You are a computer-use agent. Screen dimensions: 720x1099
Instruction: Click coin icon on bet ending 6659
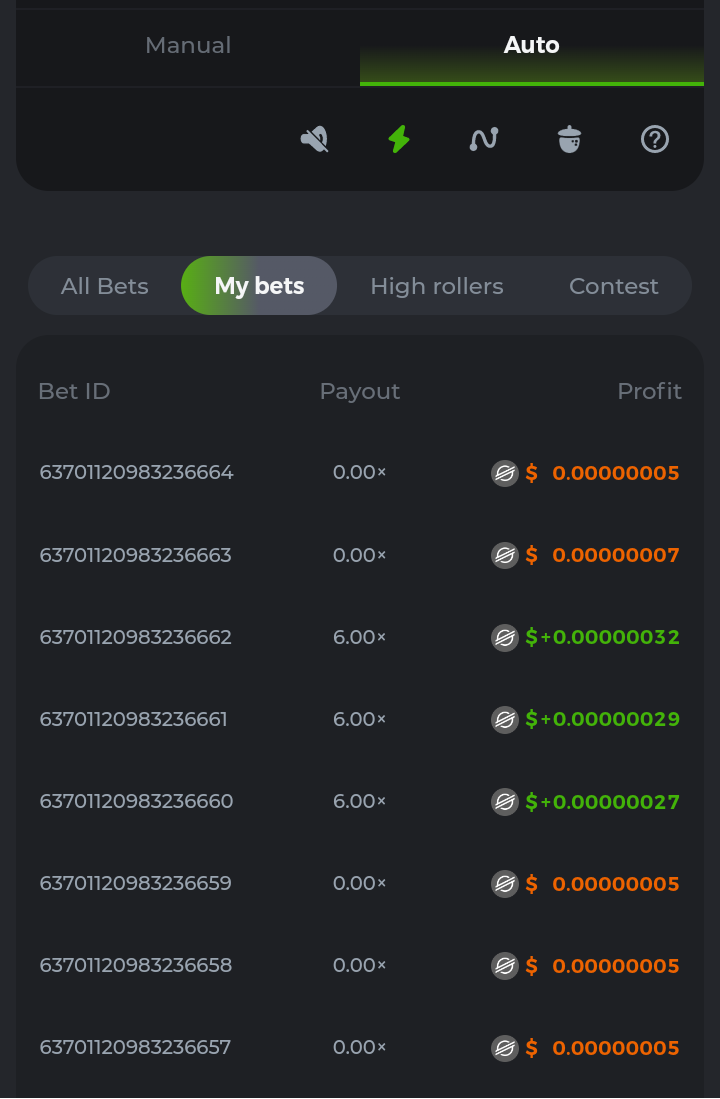(x=505, y=883)
